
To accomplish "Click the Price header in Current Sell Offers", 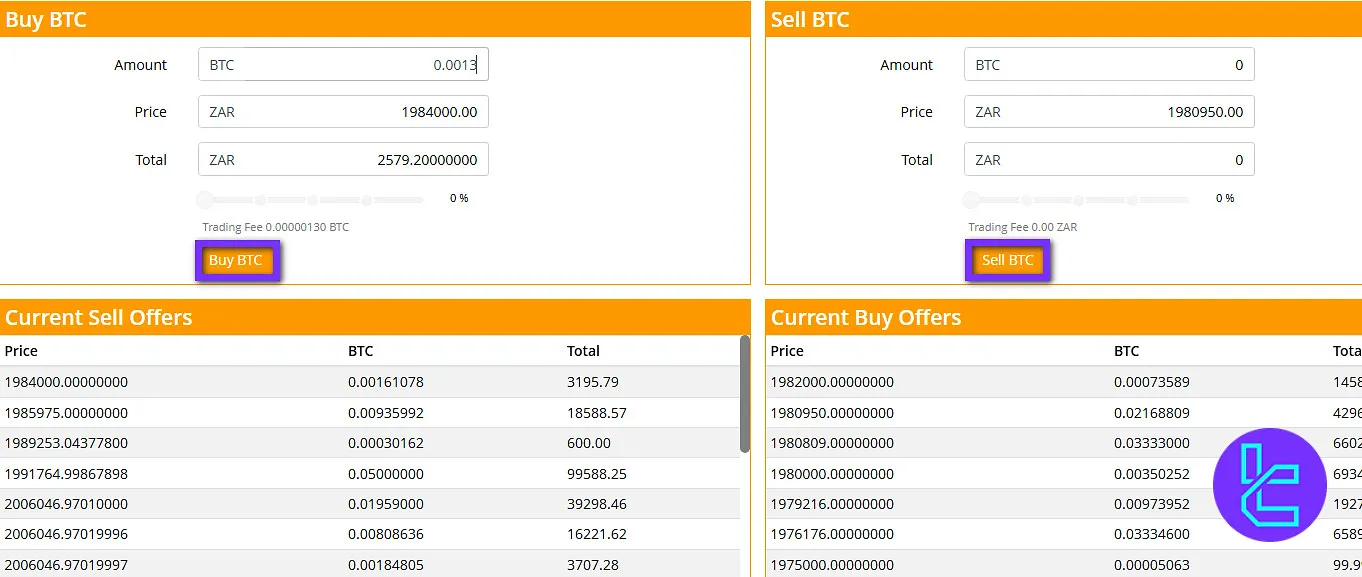I will pyautogui.click(x=21, y=351).
